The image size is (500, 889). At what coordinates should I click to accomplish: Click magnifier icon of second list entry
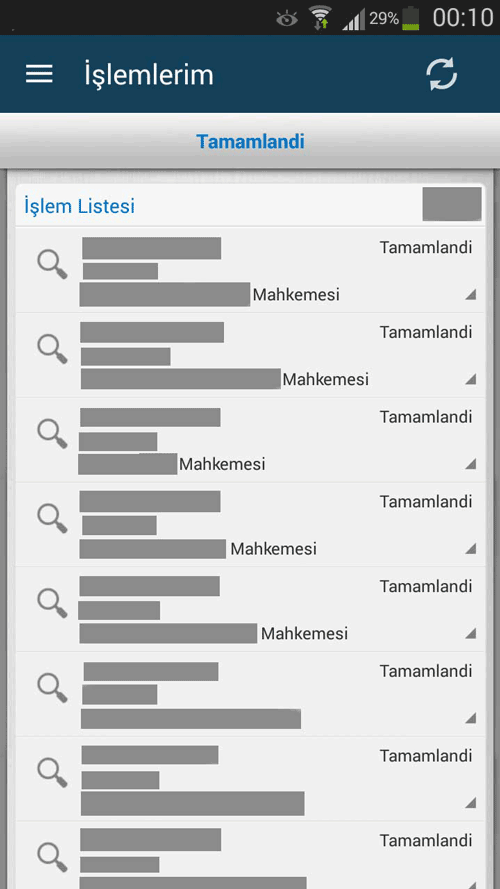52,349
